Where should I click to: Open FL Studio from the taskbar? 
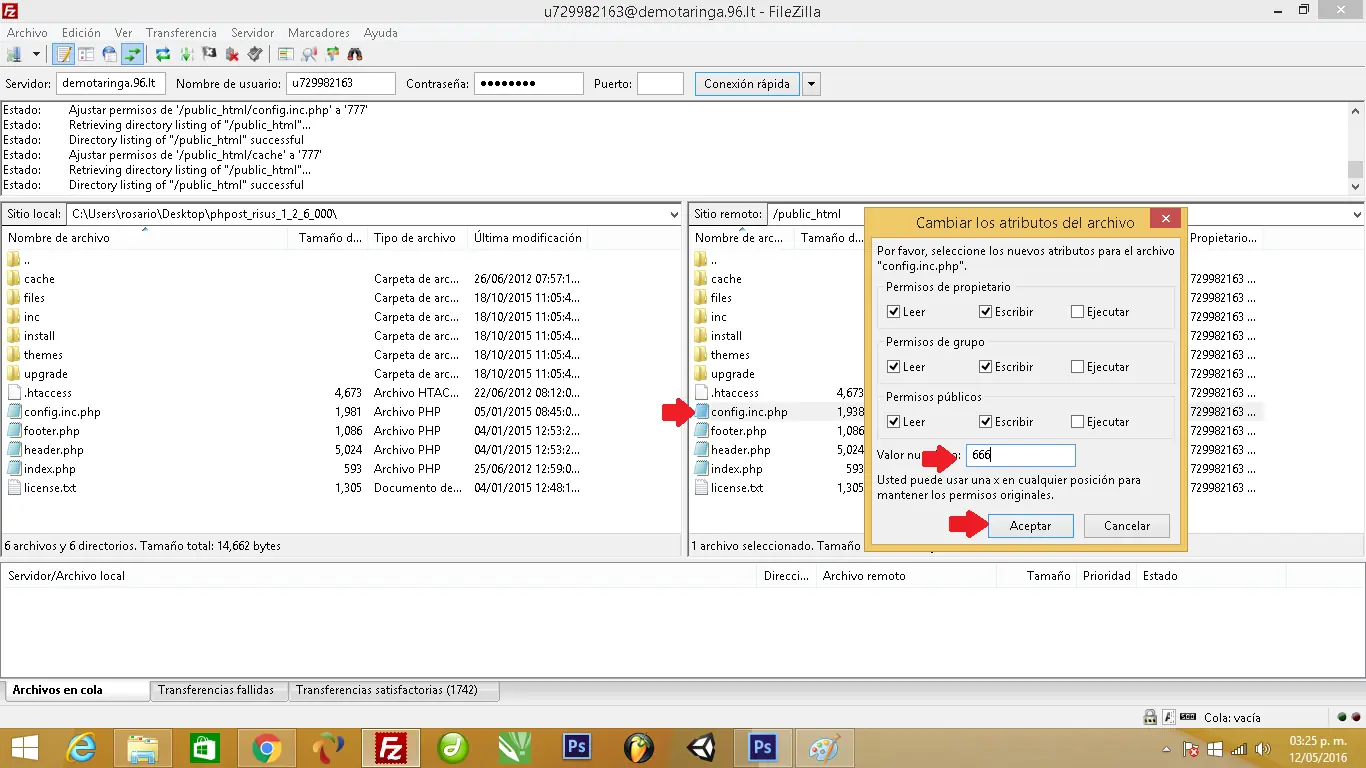pyautogui.click(x=639, y=748)
